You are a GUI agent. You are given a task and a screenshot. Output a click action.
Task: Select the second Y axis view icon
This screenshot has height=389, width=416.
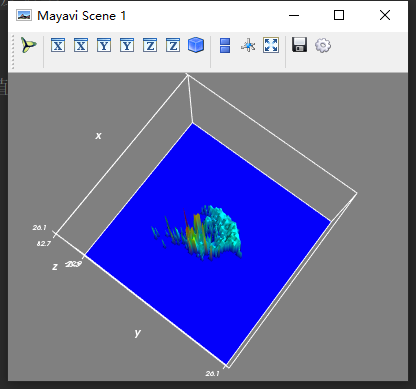[x=127, y=45]
